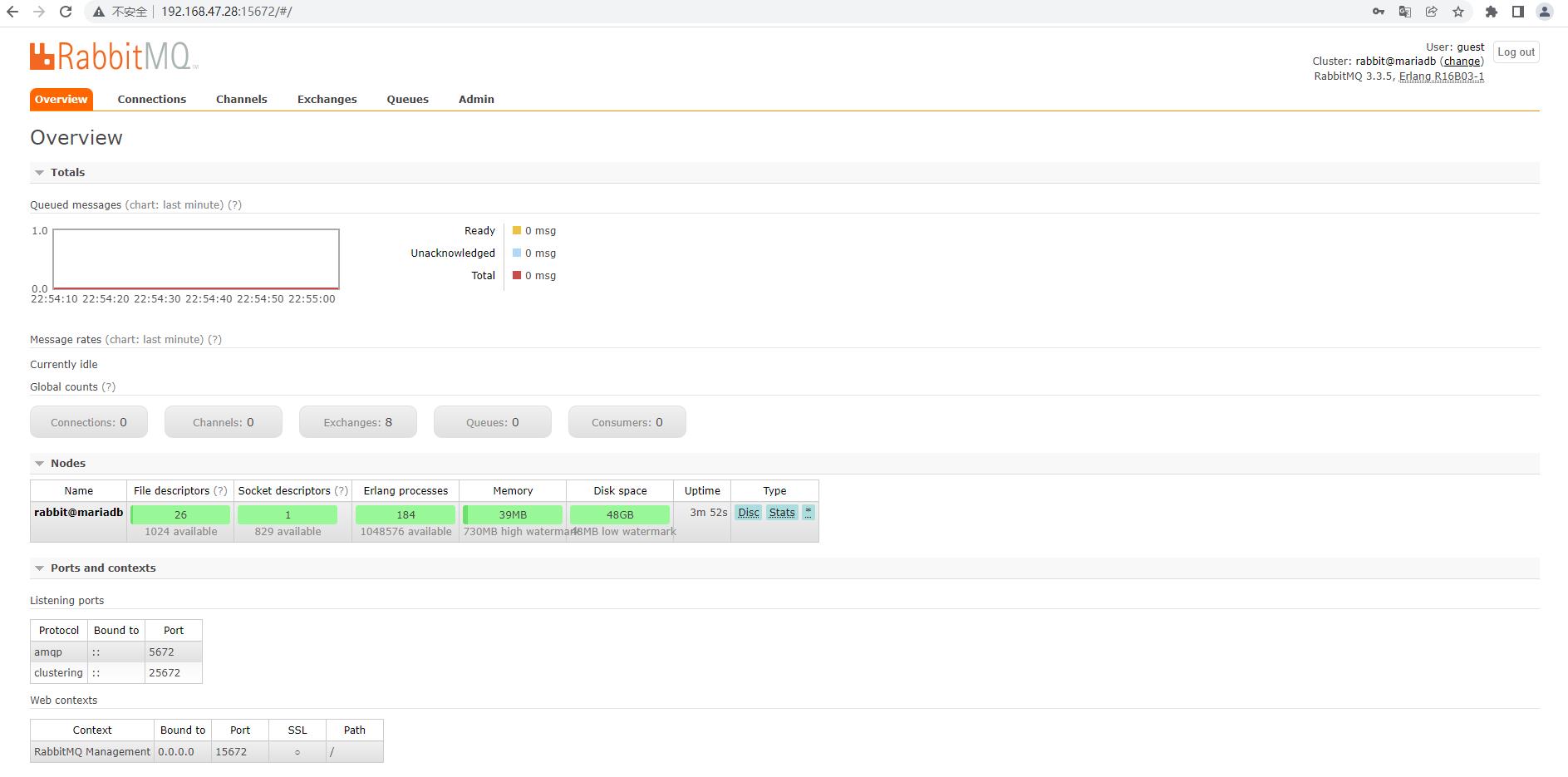
Task: Click the translate page icon
Action: pos(1405,12)
